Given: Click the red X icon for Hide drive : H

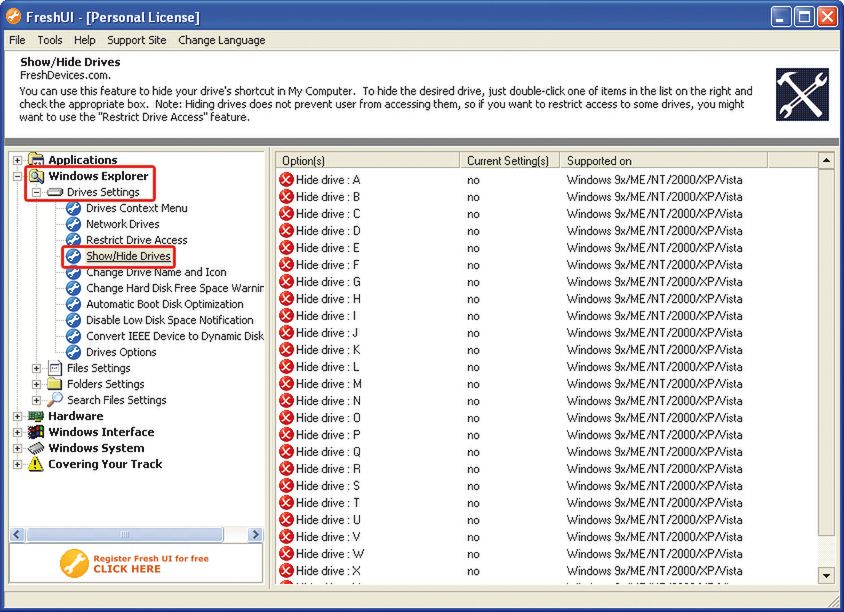Looking at the screenshot, I should coord(286,299).
